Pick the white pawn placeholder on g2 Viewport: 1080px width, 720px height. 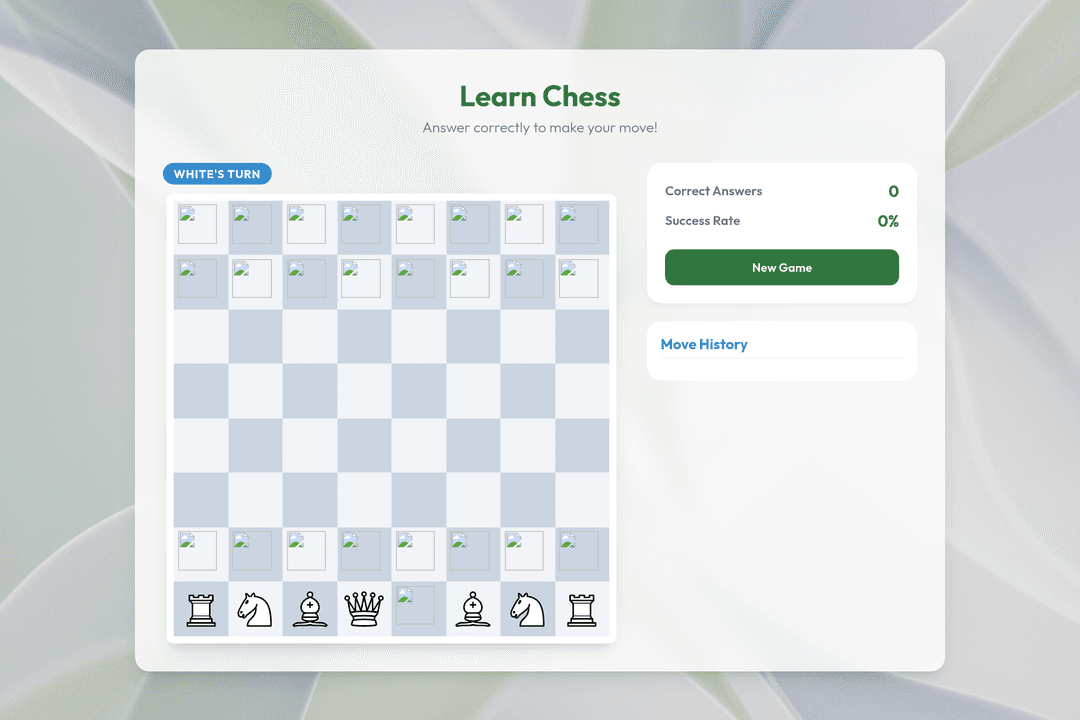[x=524, y=551]
